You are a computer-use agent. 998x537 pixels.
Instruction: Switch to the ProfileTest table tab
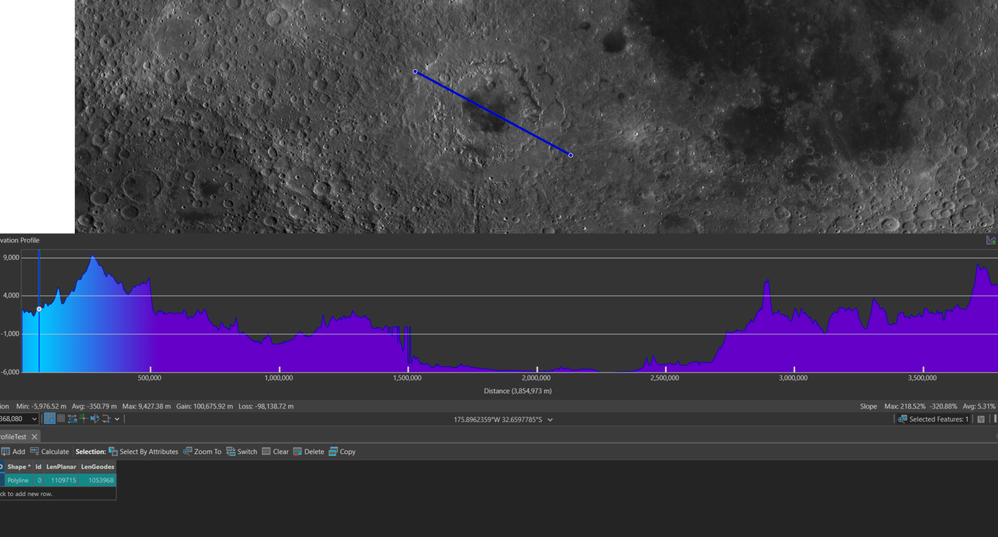(x=13, y=436)
